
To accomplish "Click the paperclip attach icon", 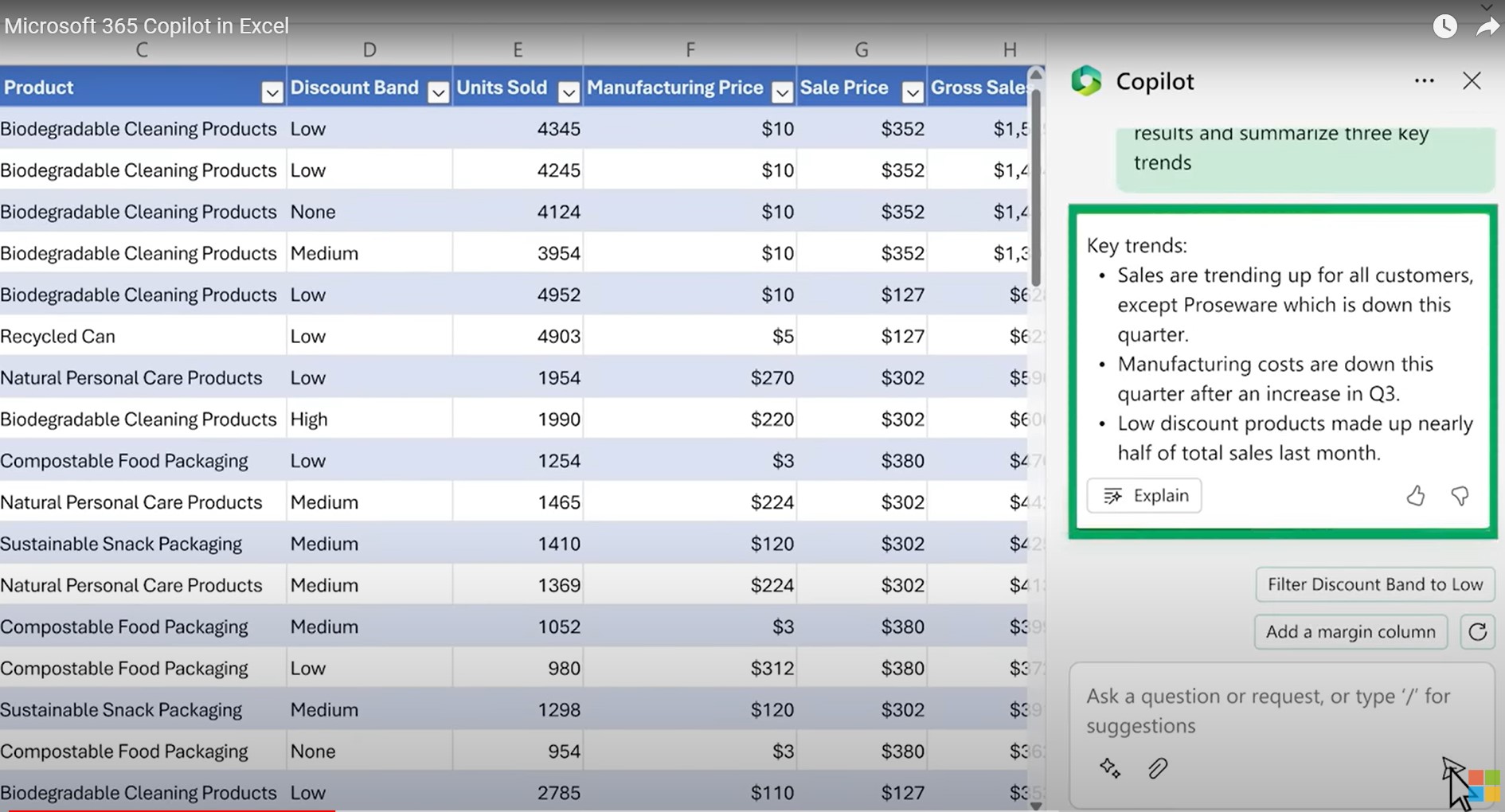I will (x=1158, y=768).
